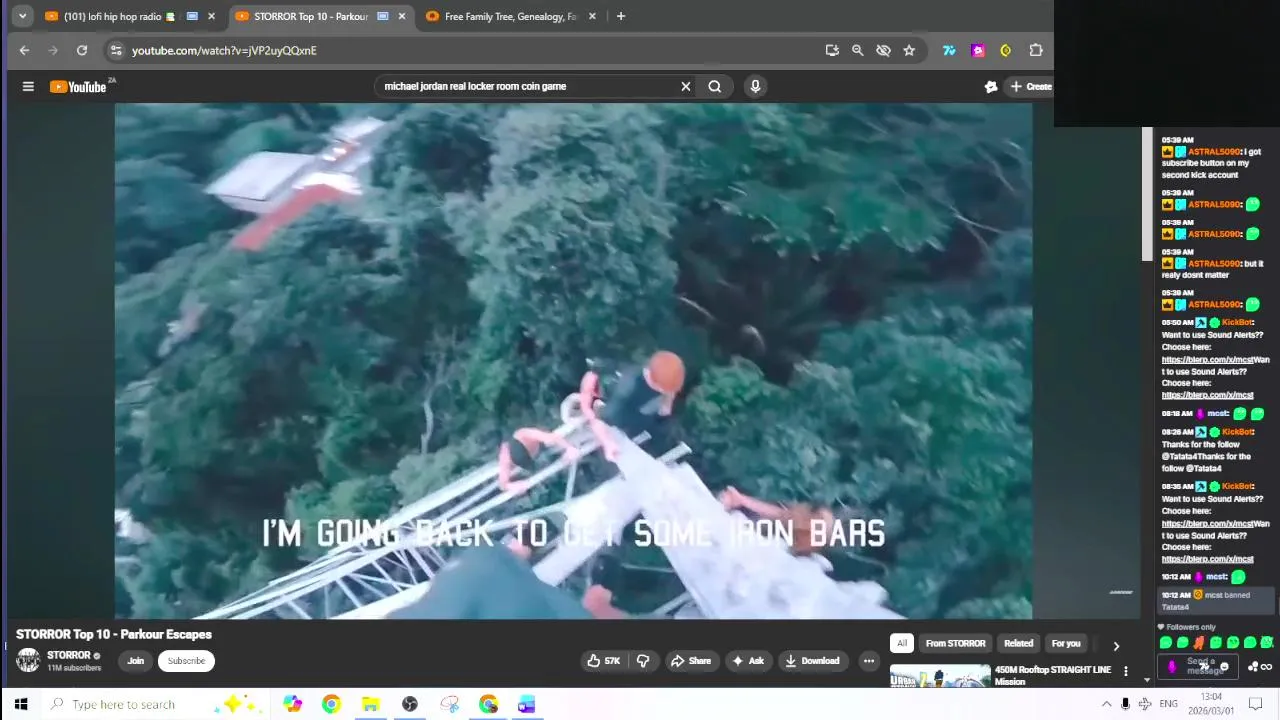Open site information icon in address bar
Image resolution: width=1280 pixels, height=720 pixels.
(116, 50)
